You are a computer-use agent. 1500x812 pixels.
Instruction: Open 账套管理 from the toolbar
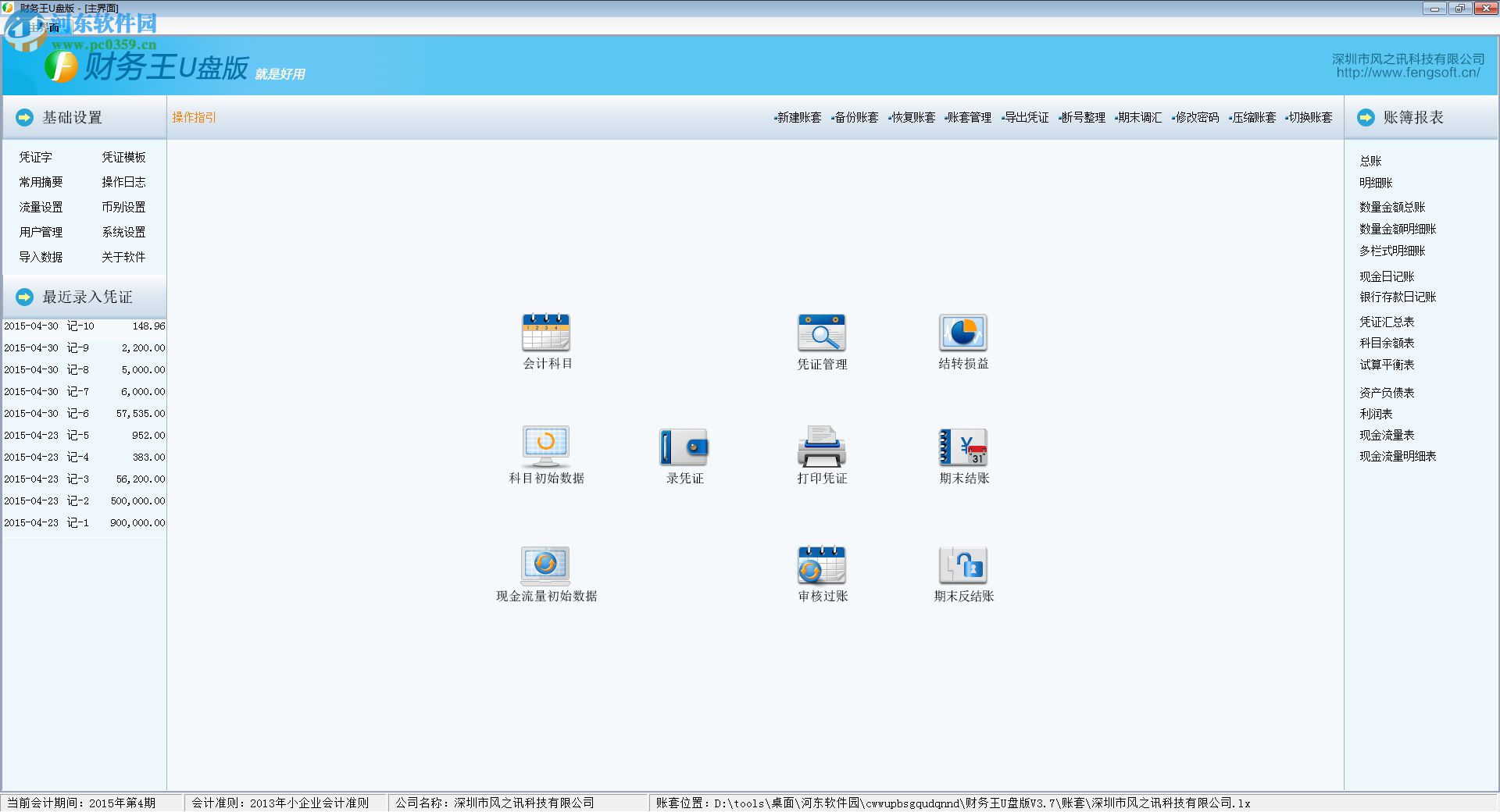click(x=968, y=118)
